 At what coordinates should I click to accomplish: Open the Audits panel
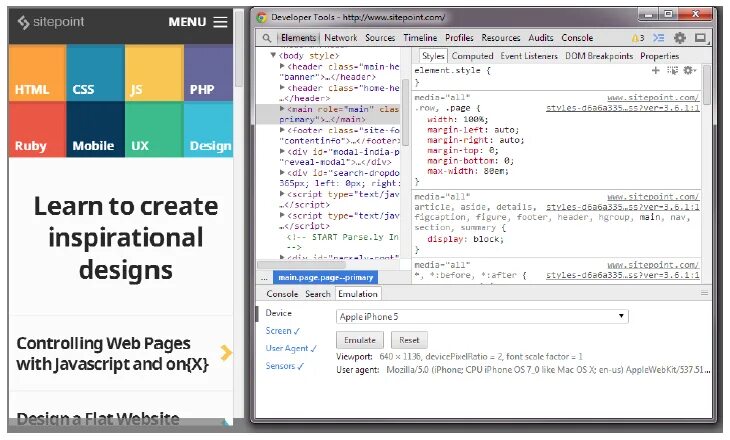point(541,38)
